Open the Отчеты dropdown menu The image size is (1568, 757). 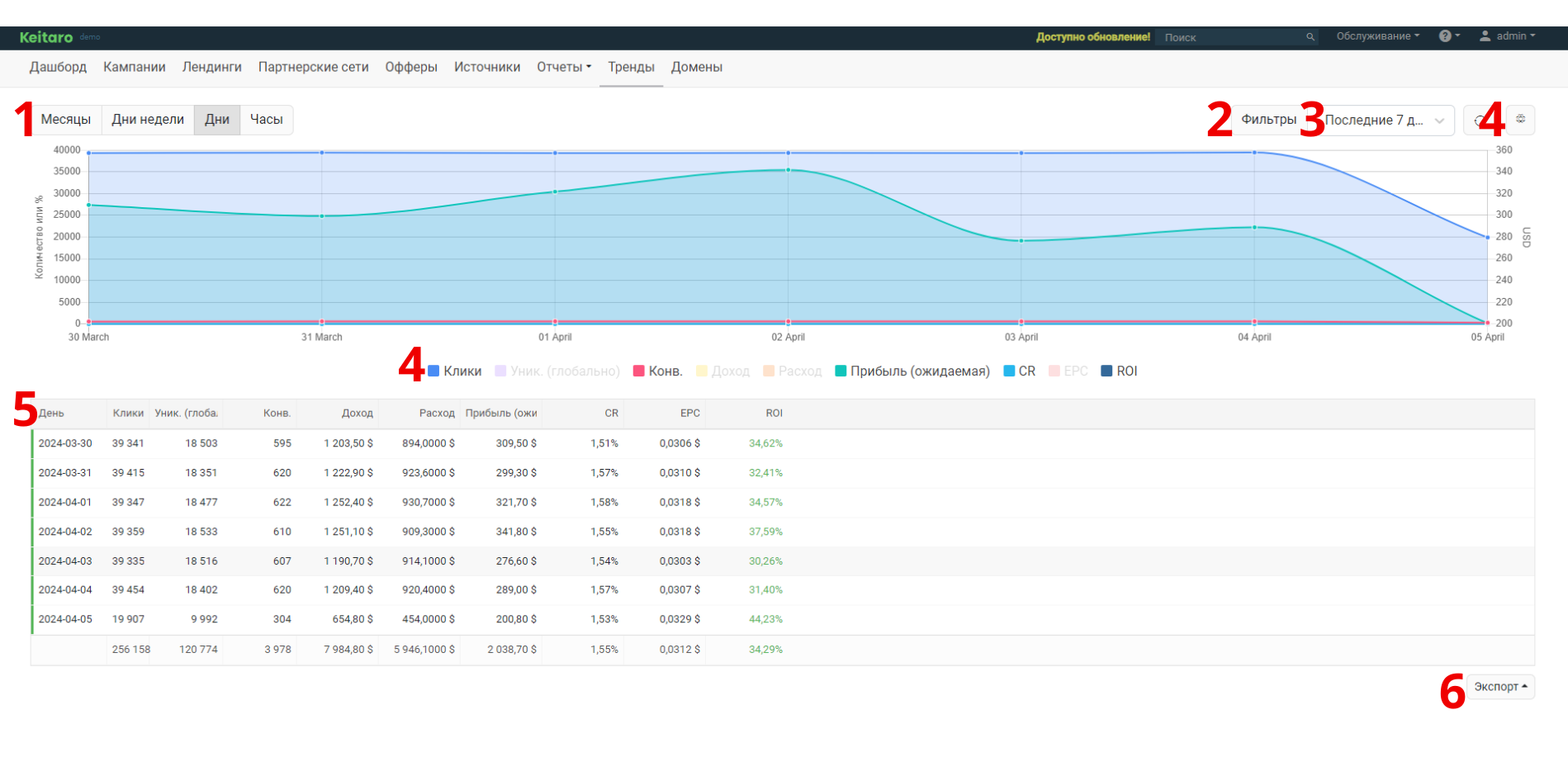[x=564, y=68]
